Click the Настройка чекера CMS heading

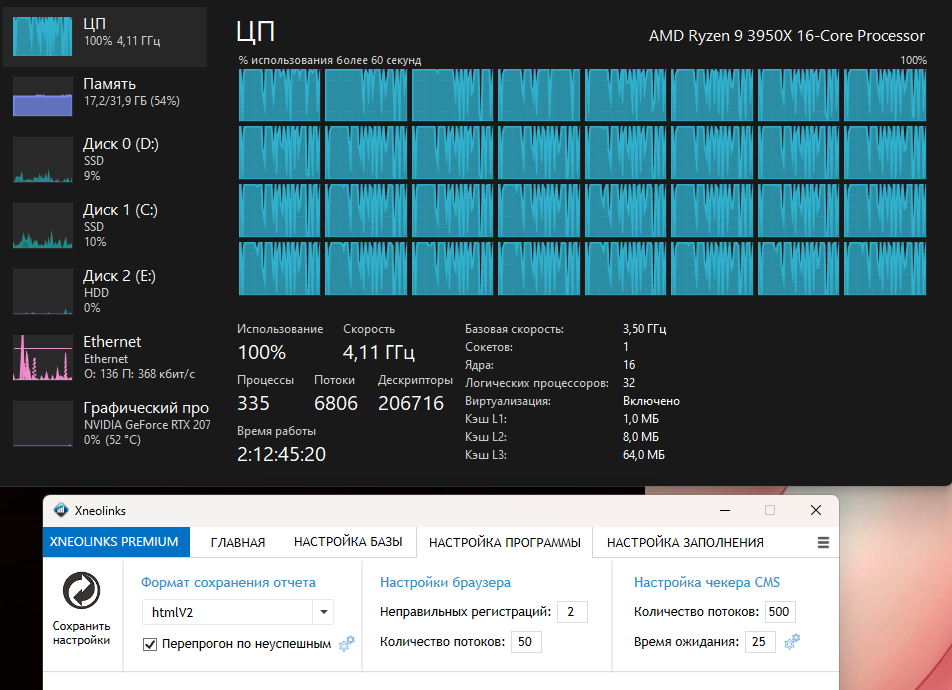pyautogui.click(x=707, y=582)
